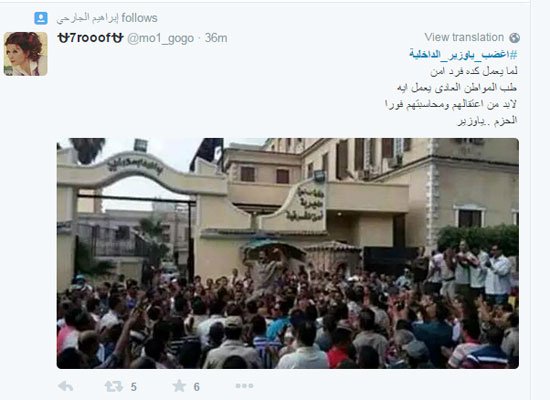Viewport: 550px width, 400px height.
Task: Open the Arabic hashtag link in the tweet
Action: (x=463, y=54)
